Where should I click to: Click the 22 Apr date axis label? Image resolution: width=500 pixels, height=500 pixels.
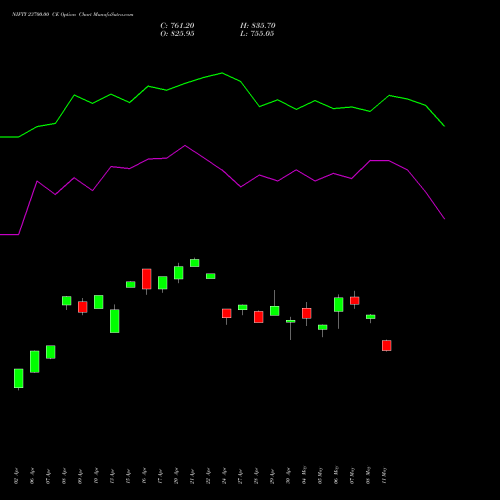point(208,476)
